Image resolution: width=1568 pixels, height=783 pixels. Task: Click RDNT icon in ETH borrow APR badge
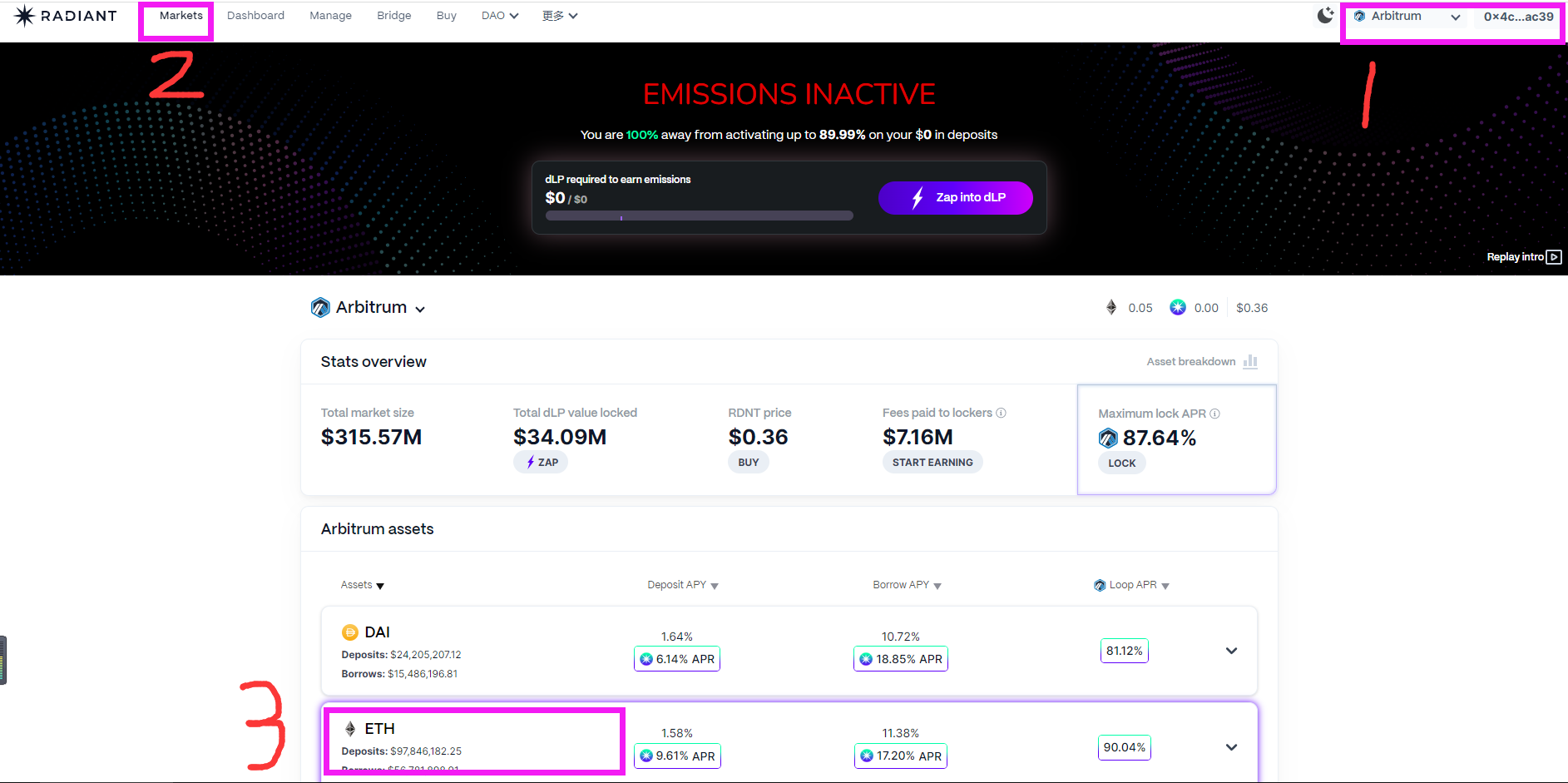(867, 756)
